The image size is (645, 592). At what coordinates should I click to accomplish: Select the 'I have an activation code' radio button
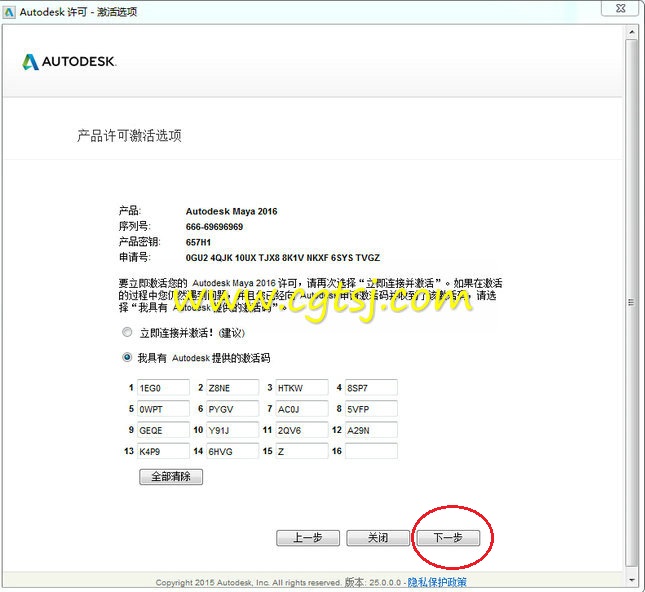[127, 357]
